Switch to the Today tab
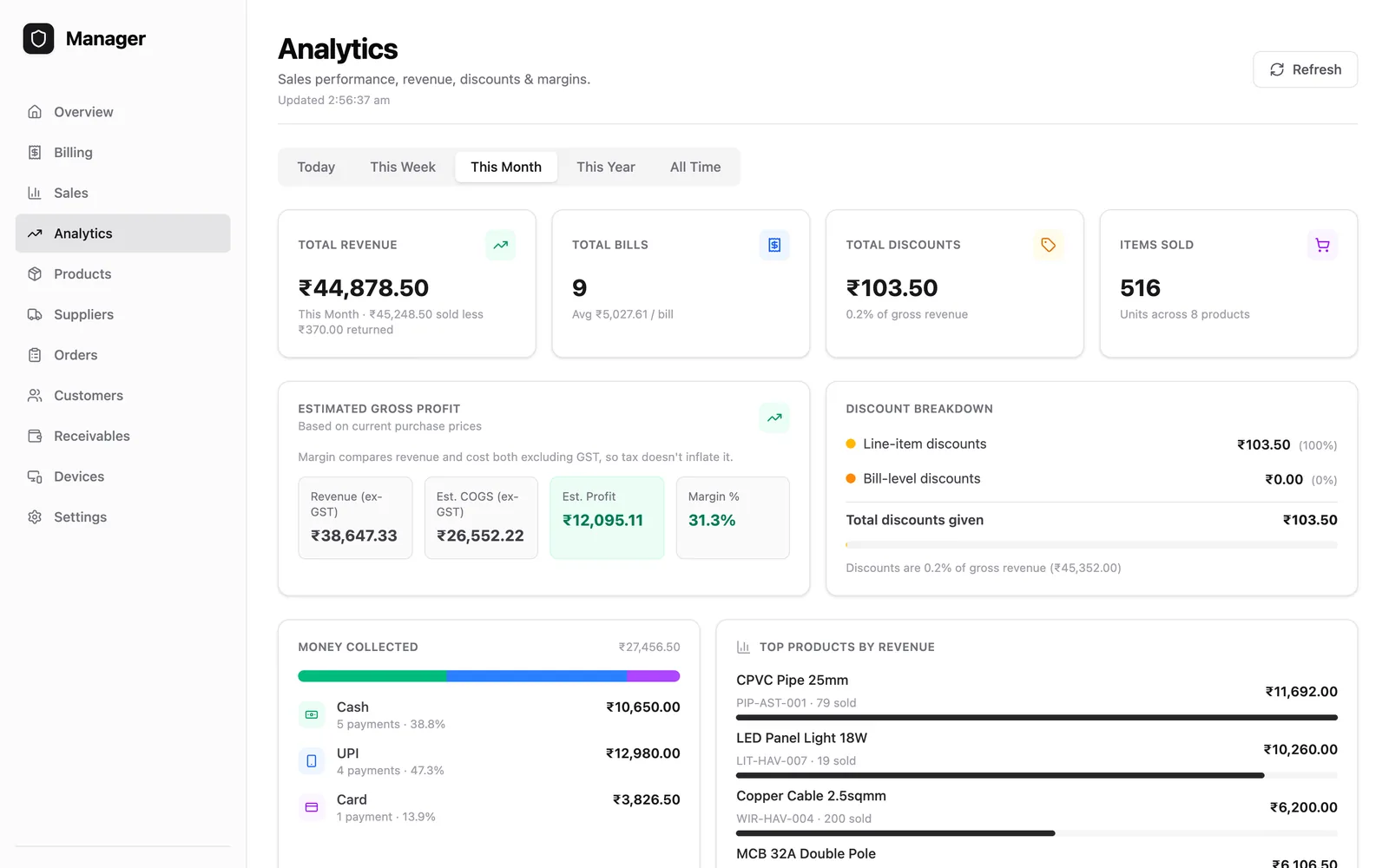 (316, 167)
